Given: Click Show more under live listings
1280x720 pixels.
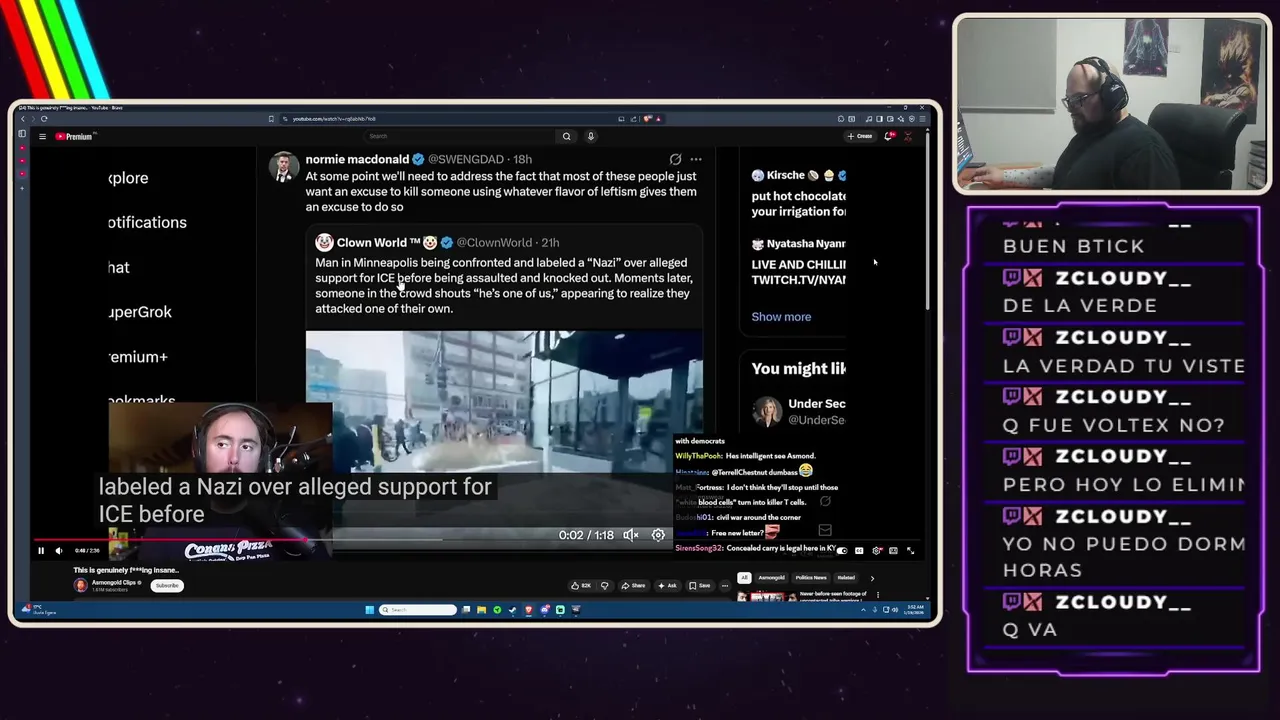Looking at the screenshot, I should 781,317.
